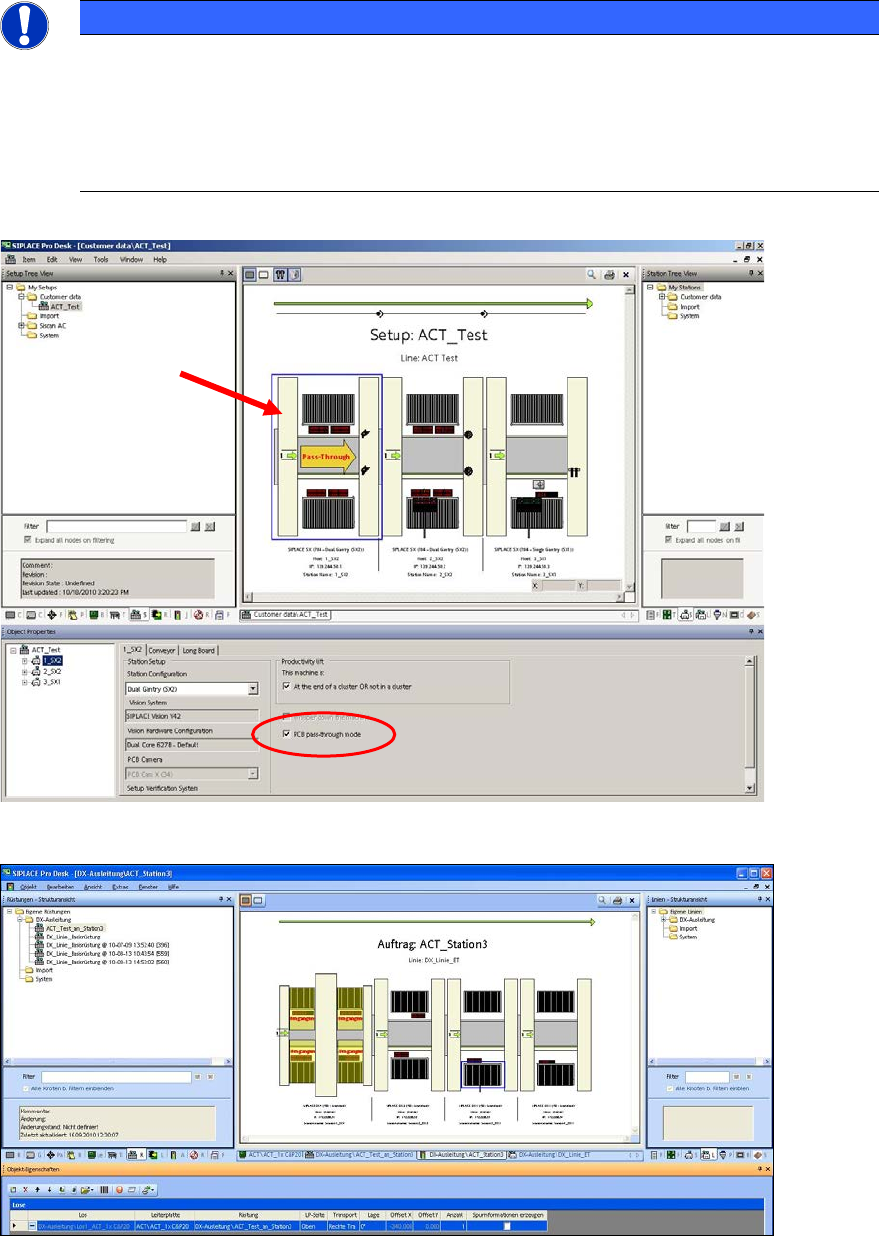Switch to the Long Board tab

click(199, 650)
